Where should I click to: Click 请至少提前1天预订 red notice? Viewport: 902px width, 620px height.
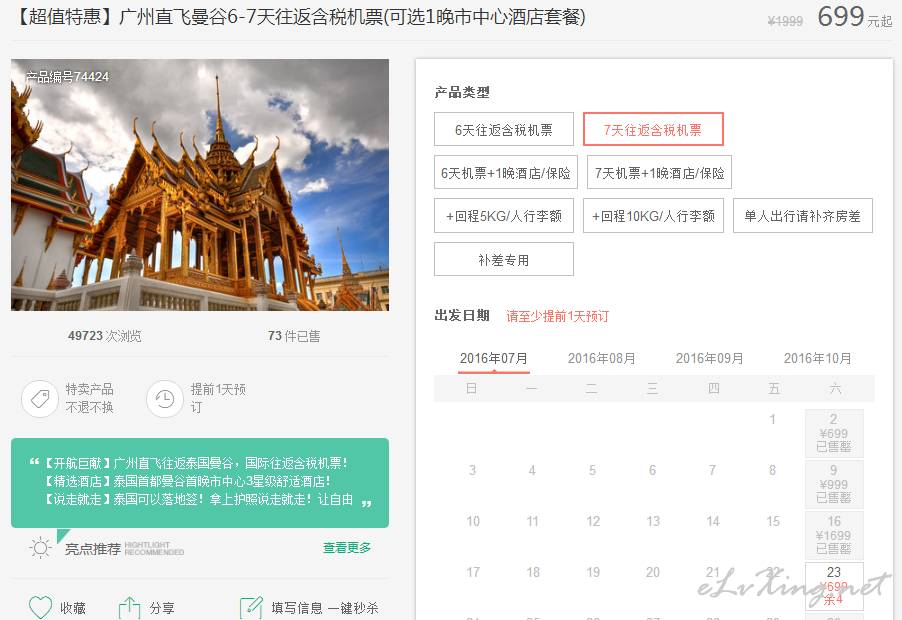click(x=557, y=316)
